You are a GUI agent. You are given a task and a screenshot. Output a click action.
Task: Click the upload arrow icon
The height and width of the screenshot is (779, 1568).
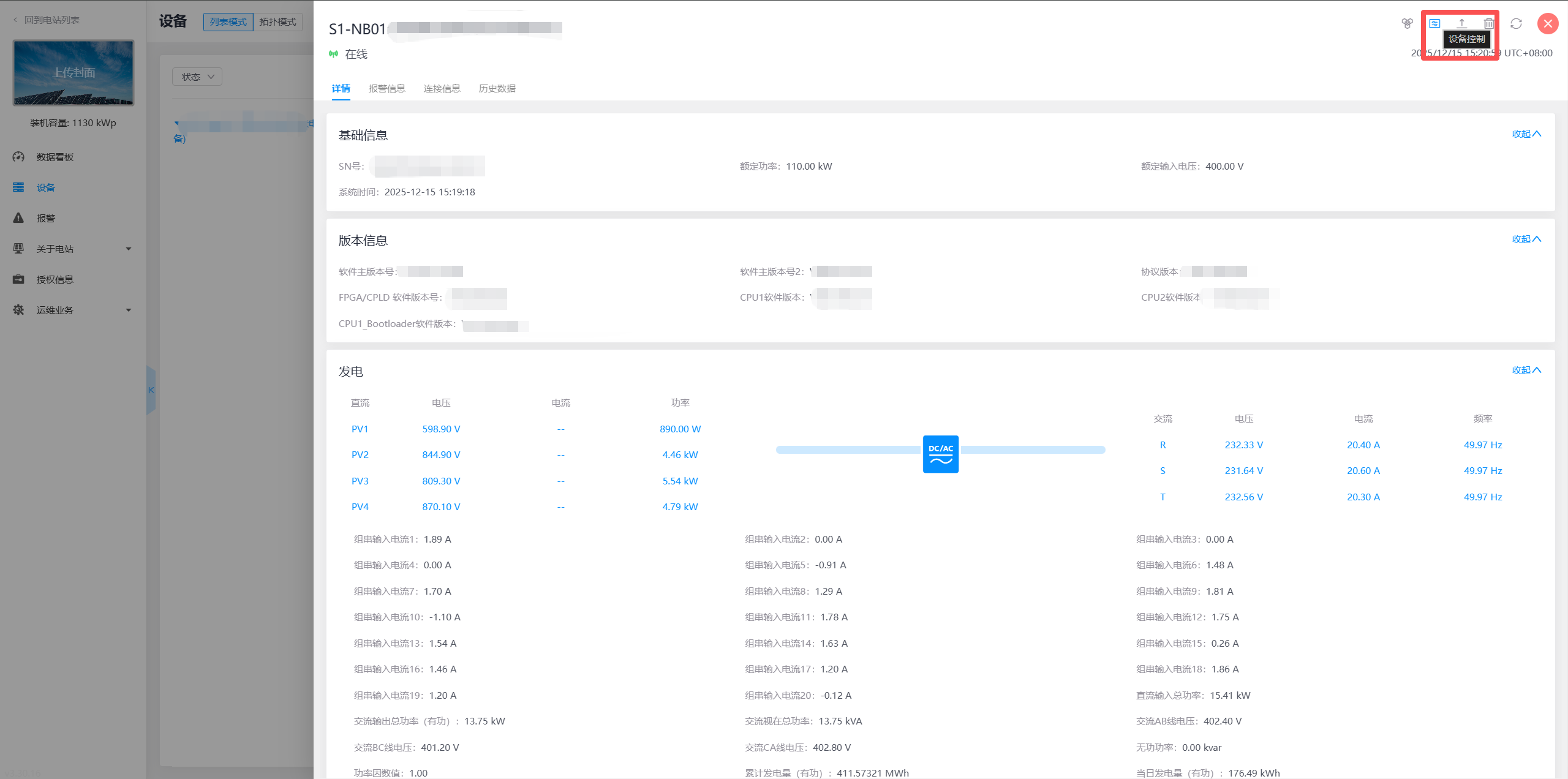click(x=1462, y=23)
